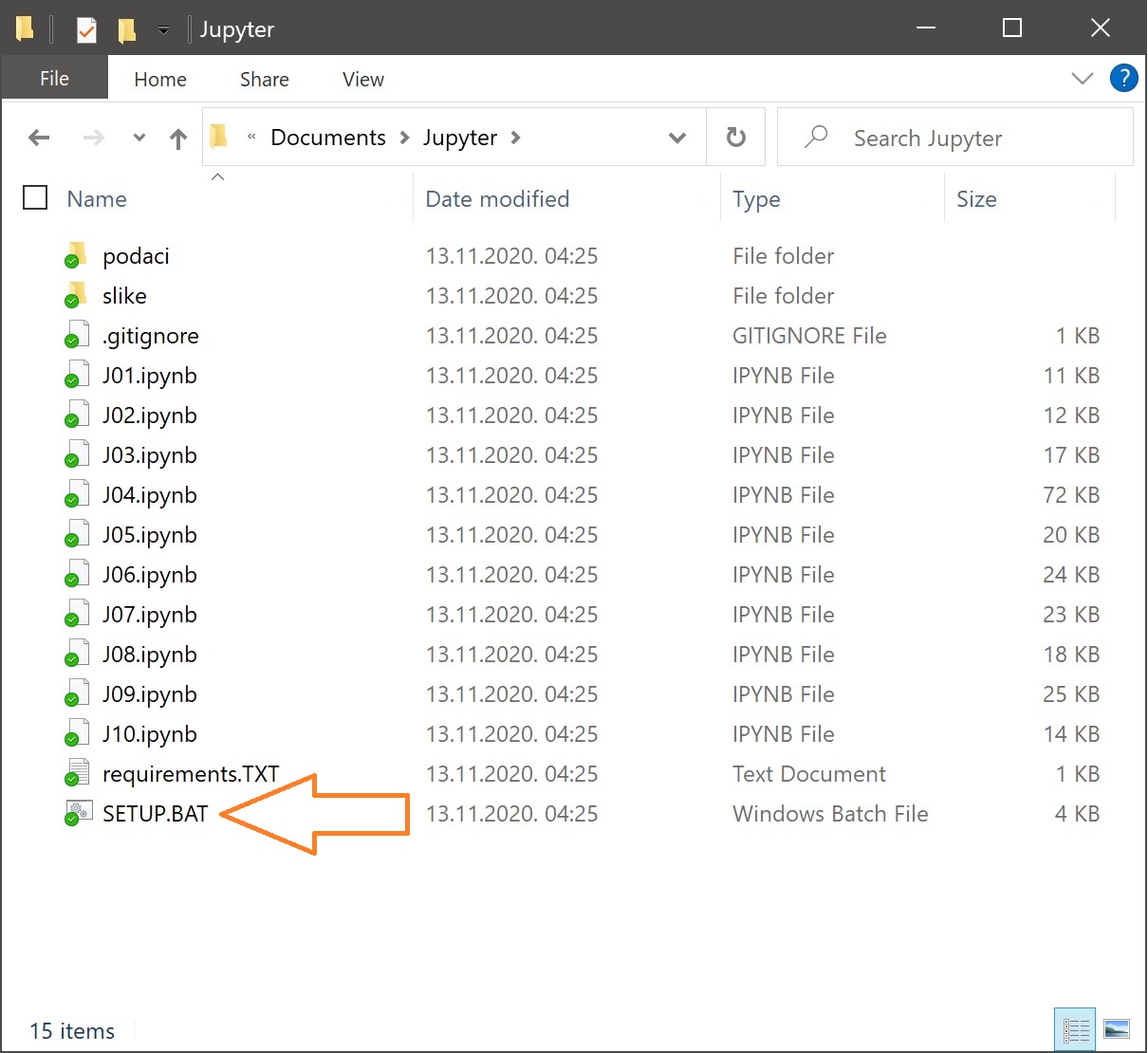Click the Search Jupyter field
The image size is (1148, 1053).
(955, 138)
